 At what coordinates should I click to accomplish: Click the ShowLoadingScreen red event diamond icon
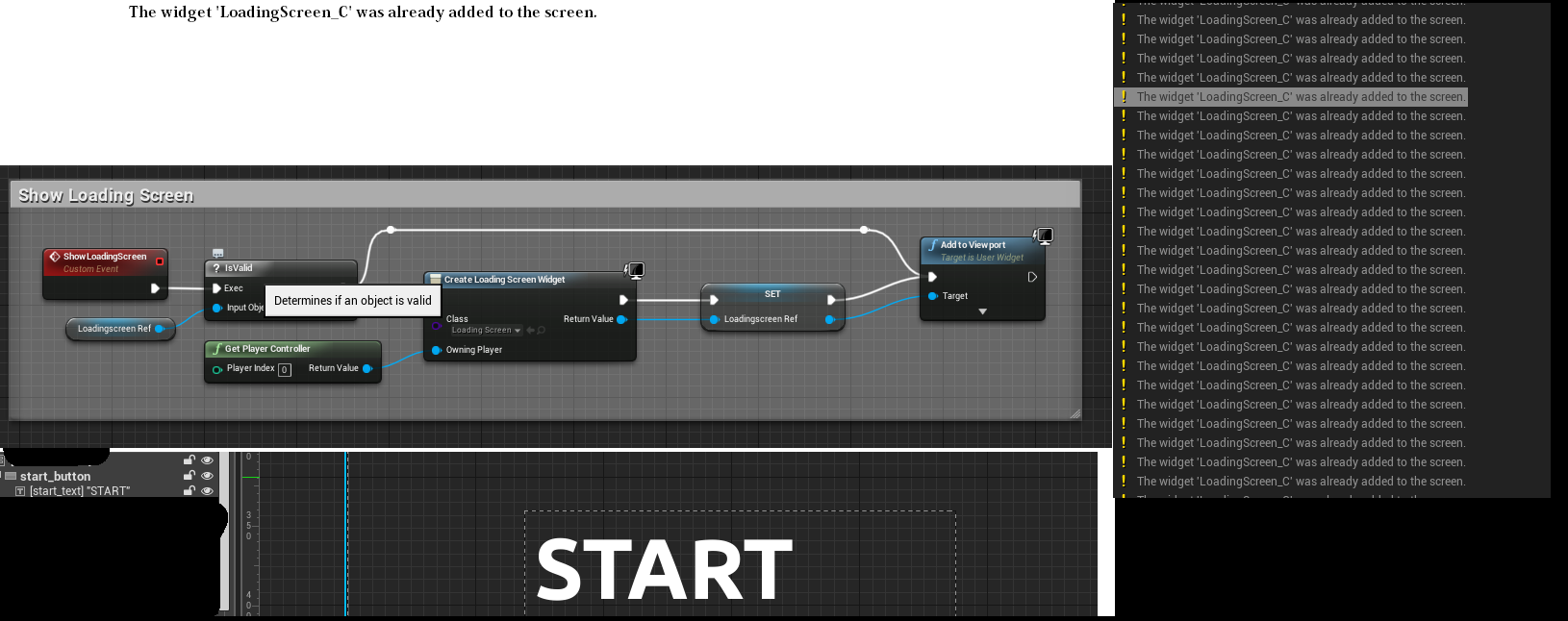(55, 257)
